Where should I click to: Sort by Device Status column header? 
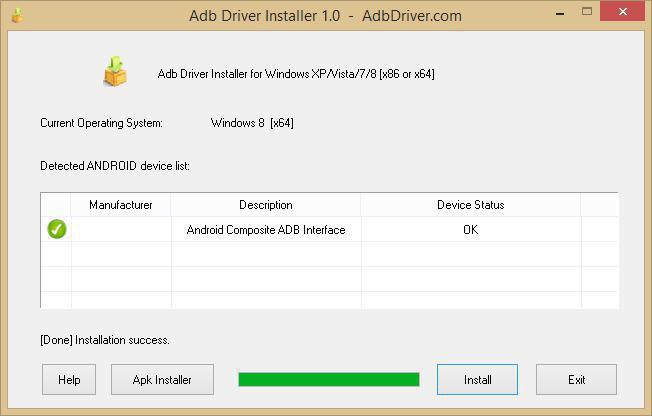(471, 205)
